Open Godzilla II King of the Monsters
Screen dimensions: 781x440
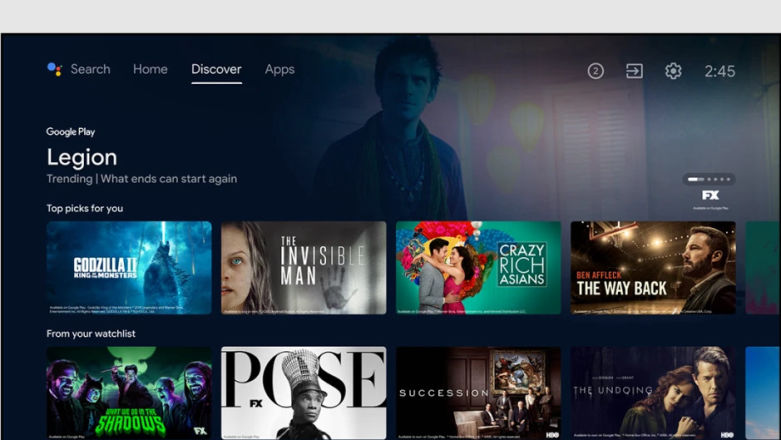tap(129, 268)
